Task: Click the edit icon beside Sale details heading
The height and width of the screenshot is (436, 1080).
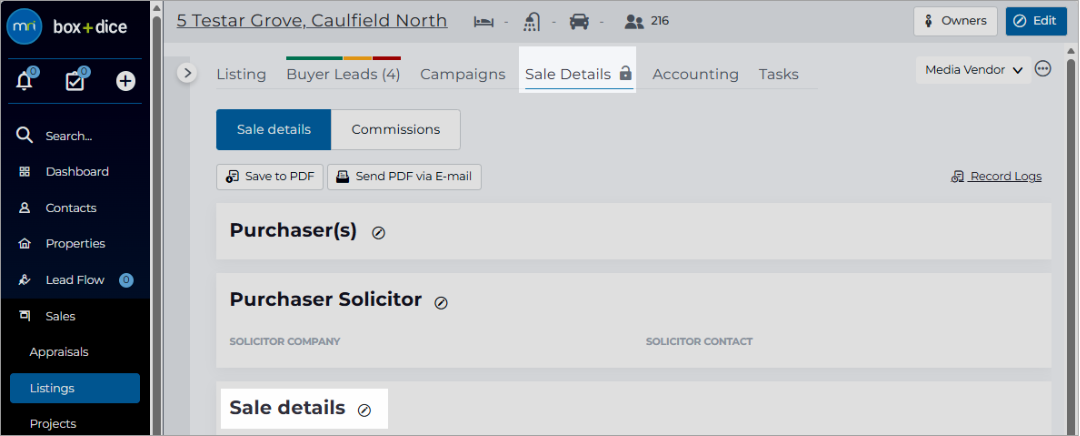Action: 364,410
